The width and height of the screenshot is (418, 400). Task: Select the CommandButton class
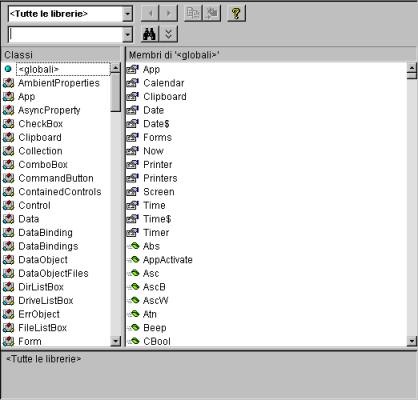coord(56,178)
